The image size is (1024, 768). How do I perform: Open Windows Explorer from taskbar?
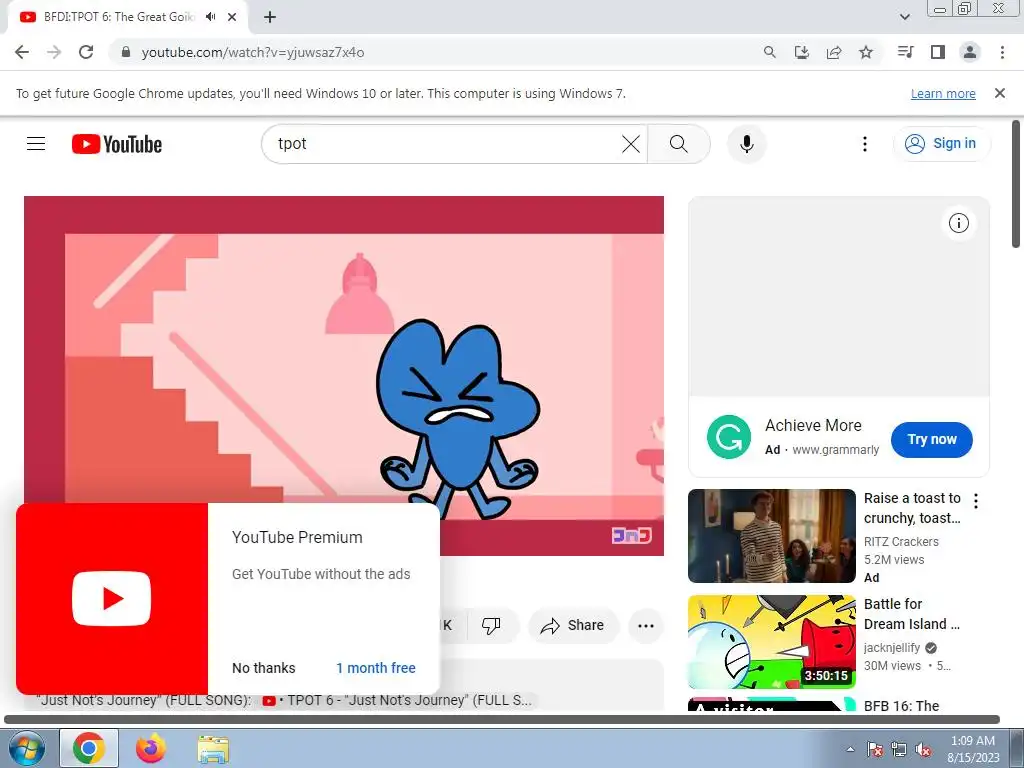click(x=213, y=748)
